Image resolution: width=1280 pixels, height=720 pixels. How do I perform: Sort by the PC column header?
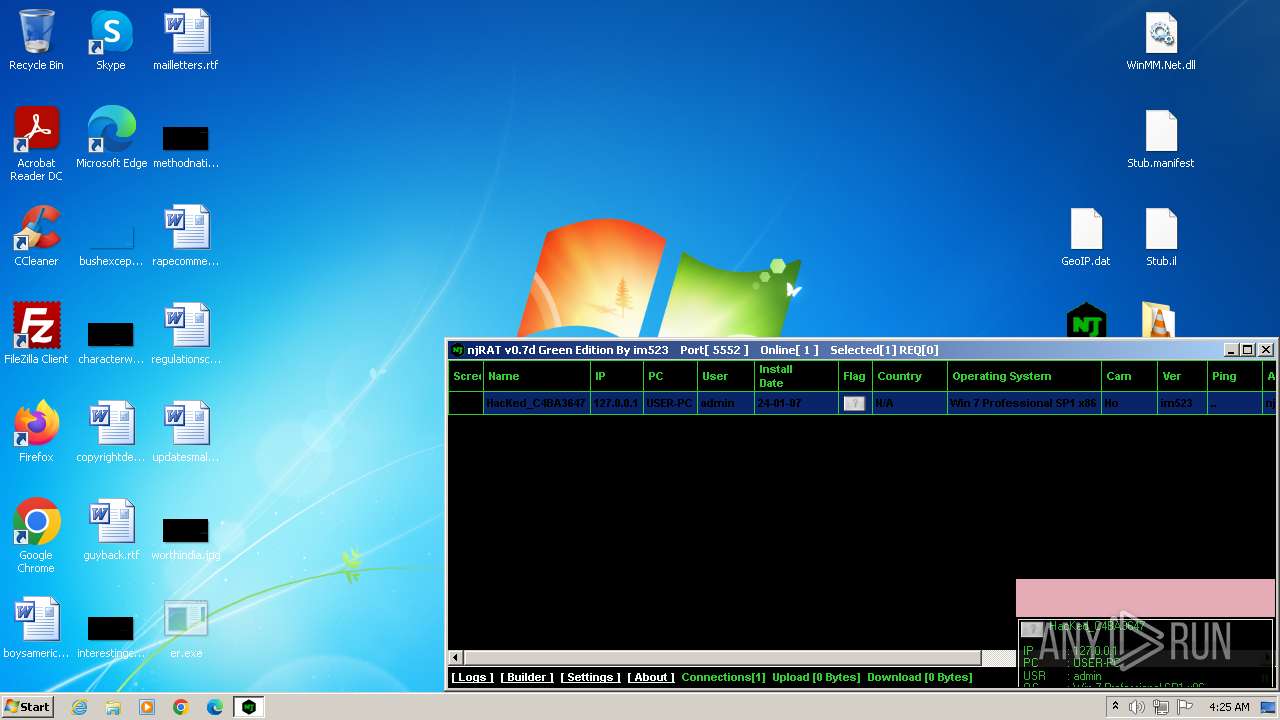[x=670, y=376]
